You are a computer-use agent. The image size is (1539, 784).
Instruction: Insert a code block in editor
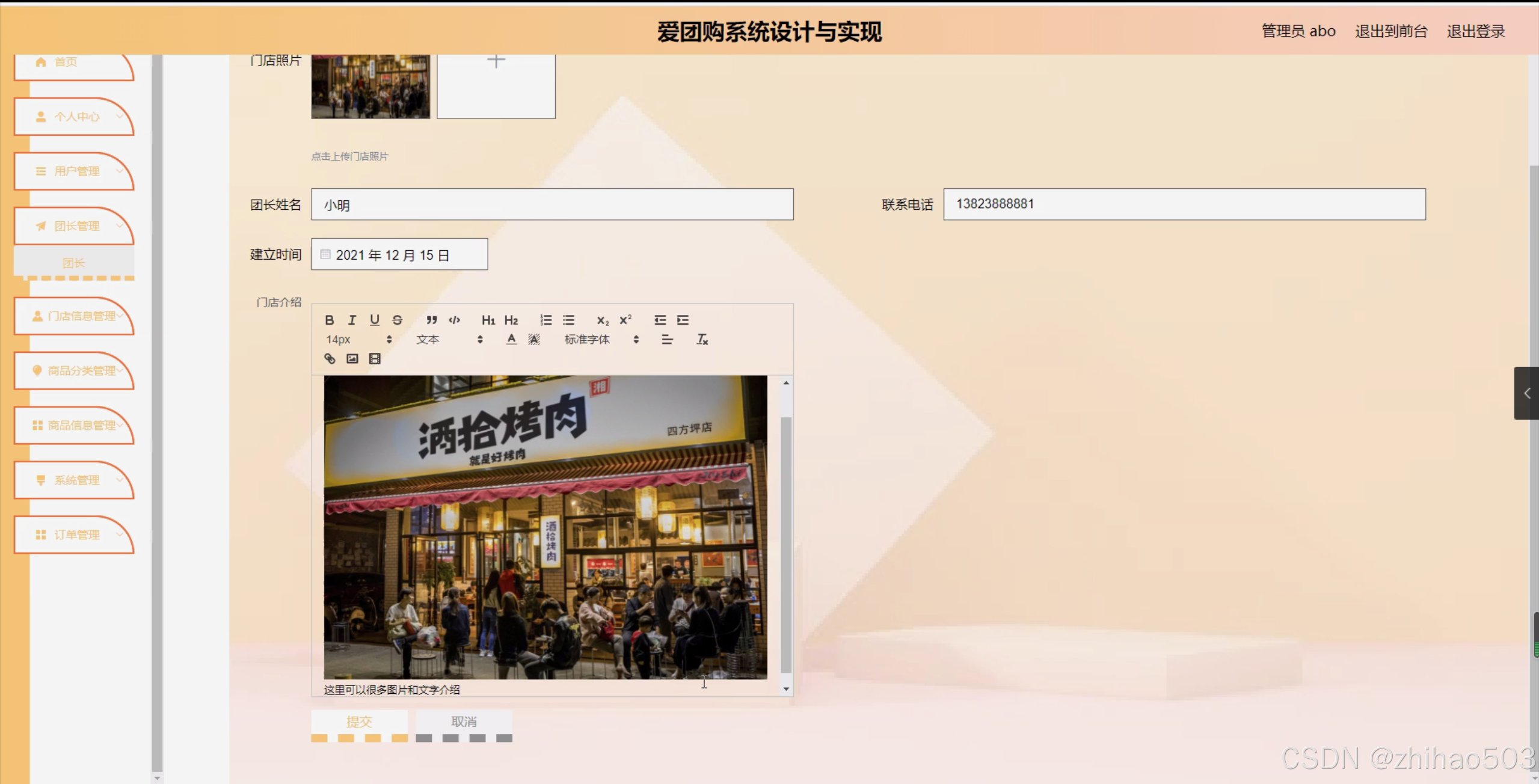pyautogui.click(x=455, y=320)
